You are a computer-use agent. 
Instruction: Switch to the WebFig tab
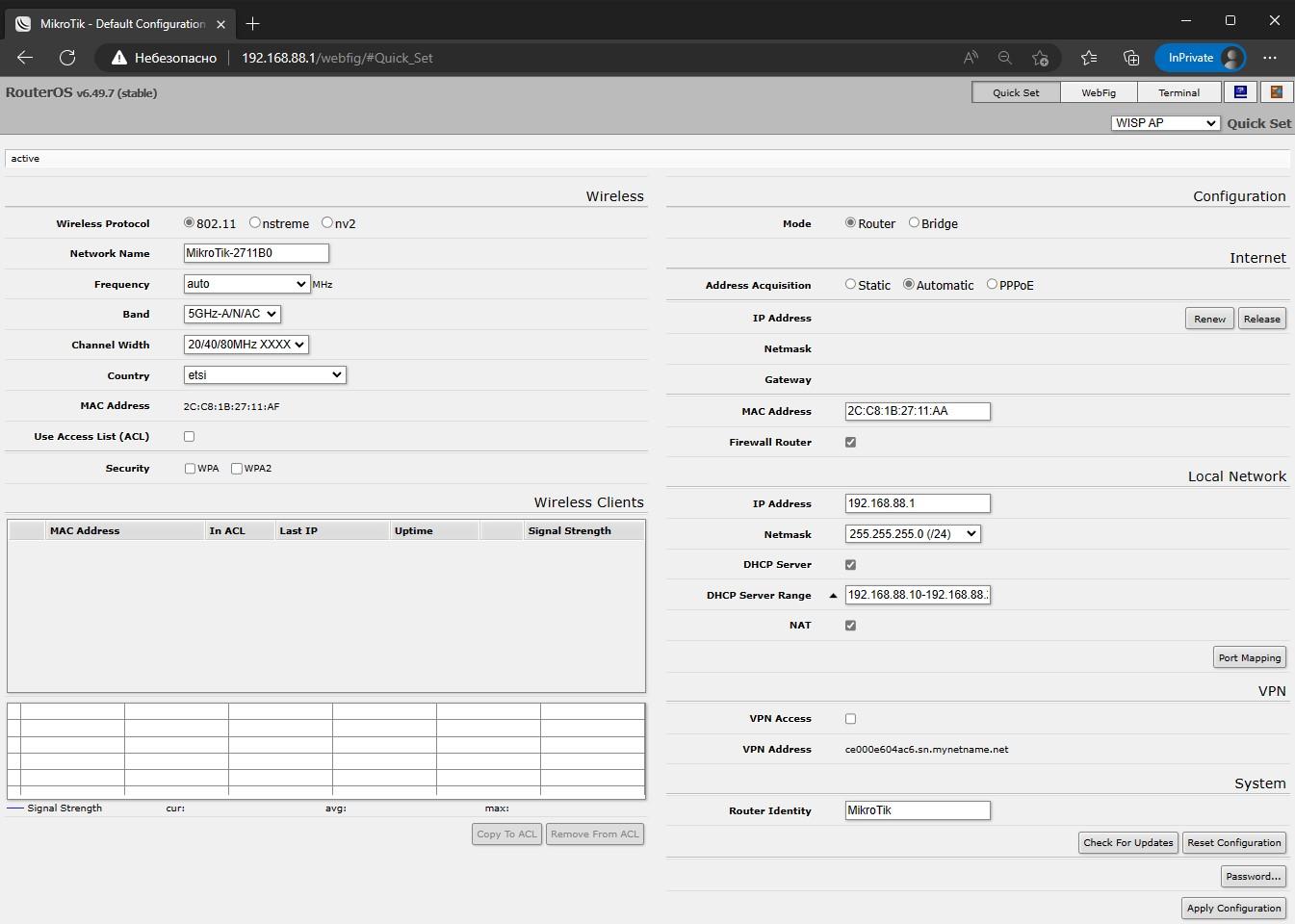tap(1099, 92)
